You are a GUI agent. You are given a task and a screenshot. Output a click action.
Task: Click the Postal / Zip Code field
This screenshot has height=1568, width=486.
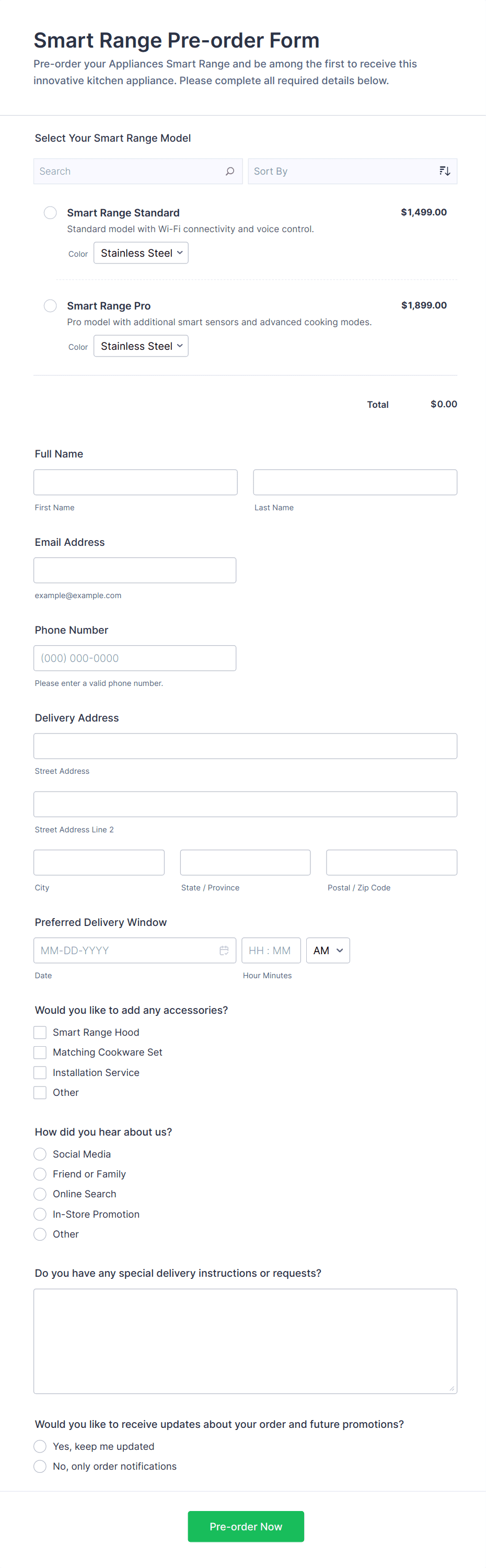(x=391, y=863)
